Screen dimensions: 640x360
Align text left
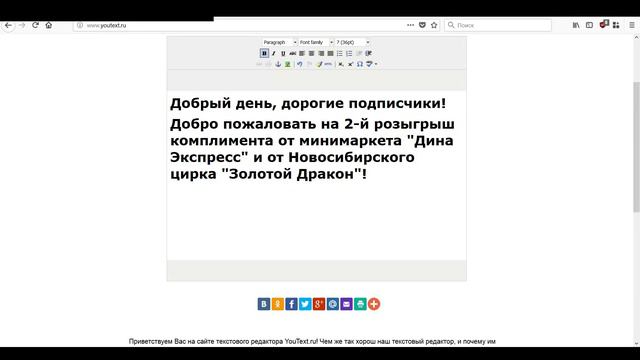[302, 53]
